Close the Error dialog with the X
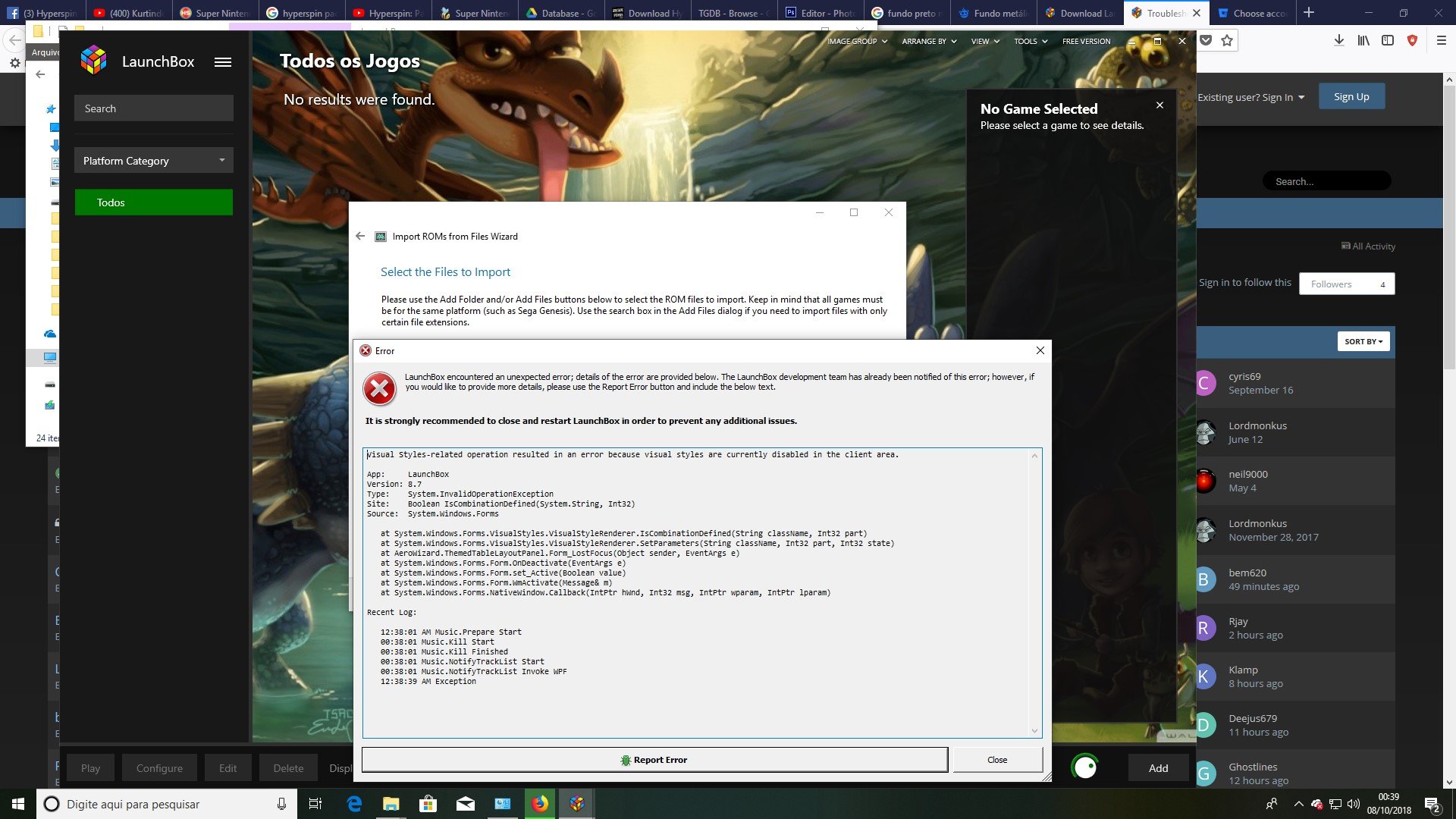Image resolution: width=1456 pixels, height=819 pixels. click(x=1040, y=350)
